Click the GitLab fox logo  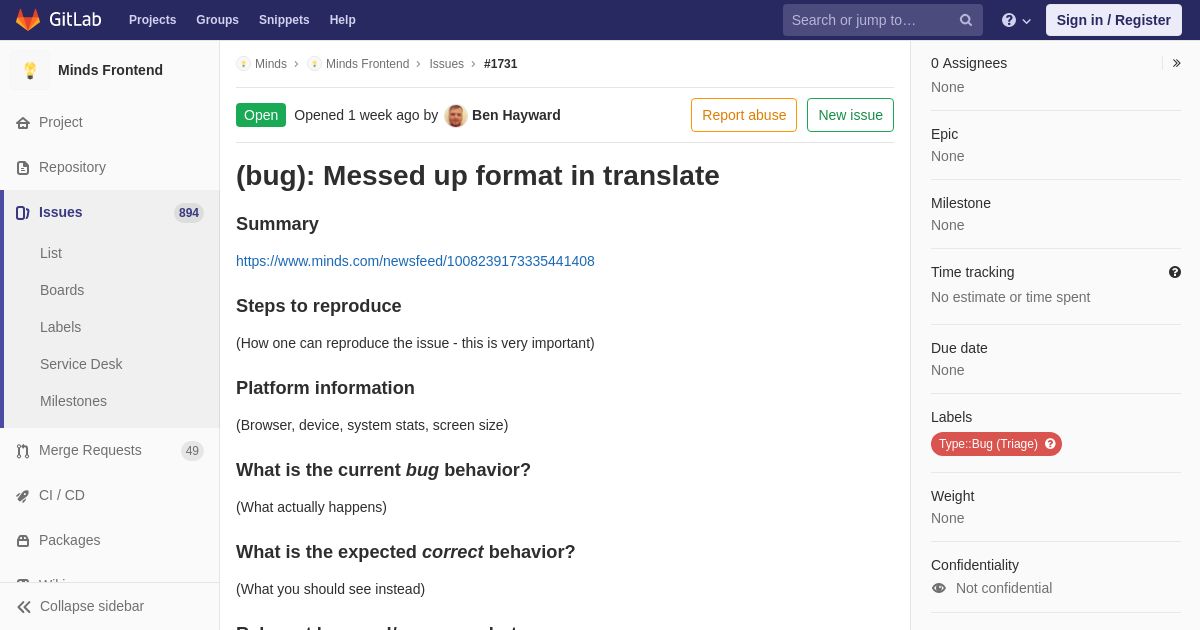tap(28, 20)
